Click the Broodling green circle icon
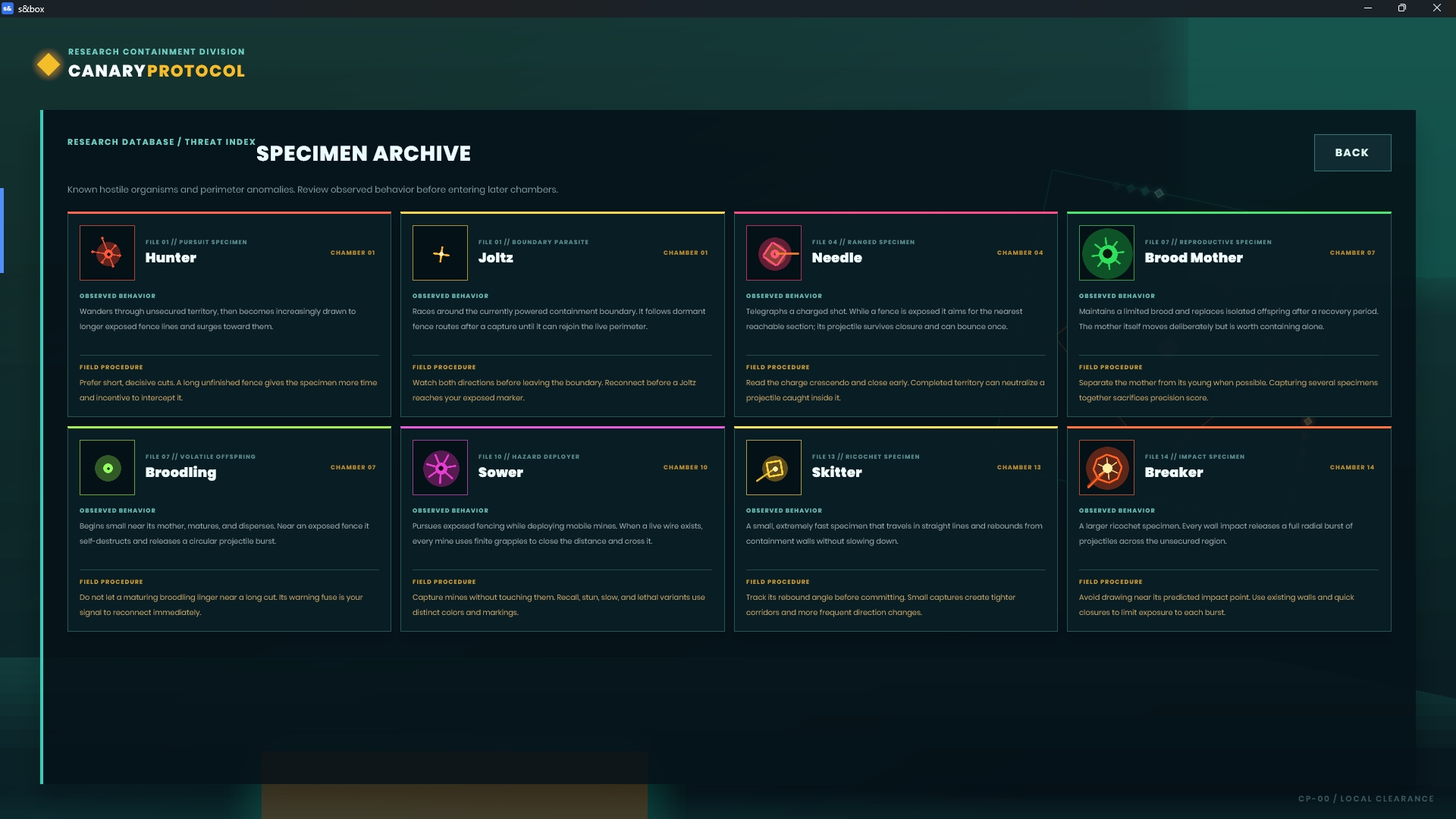This screenshot has height=819, width=1456. pos(107,468)
